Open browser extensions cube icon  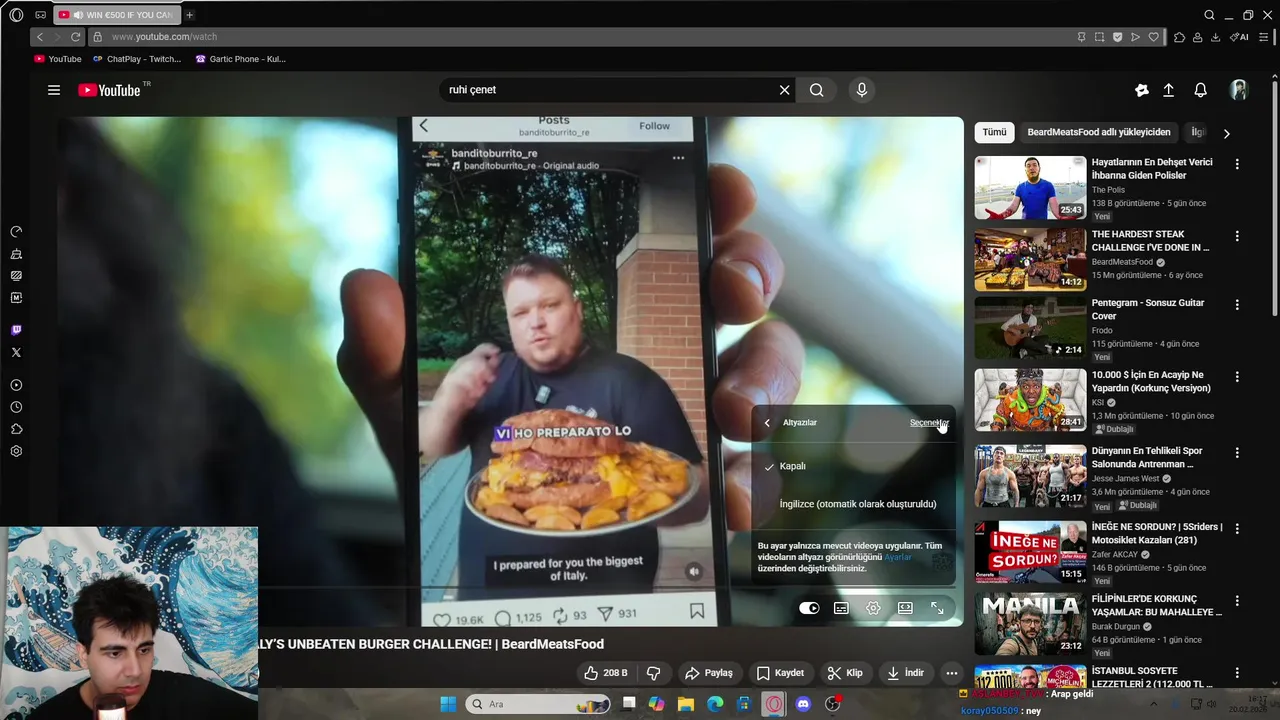coord(1179,37)
